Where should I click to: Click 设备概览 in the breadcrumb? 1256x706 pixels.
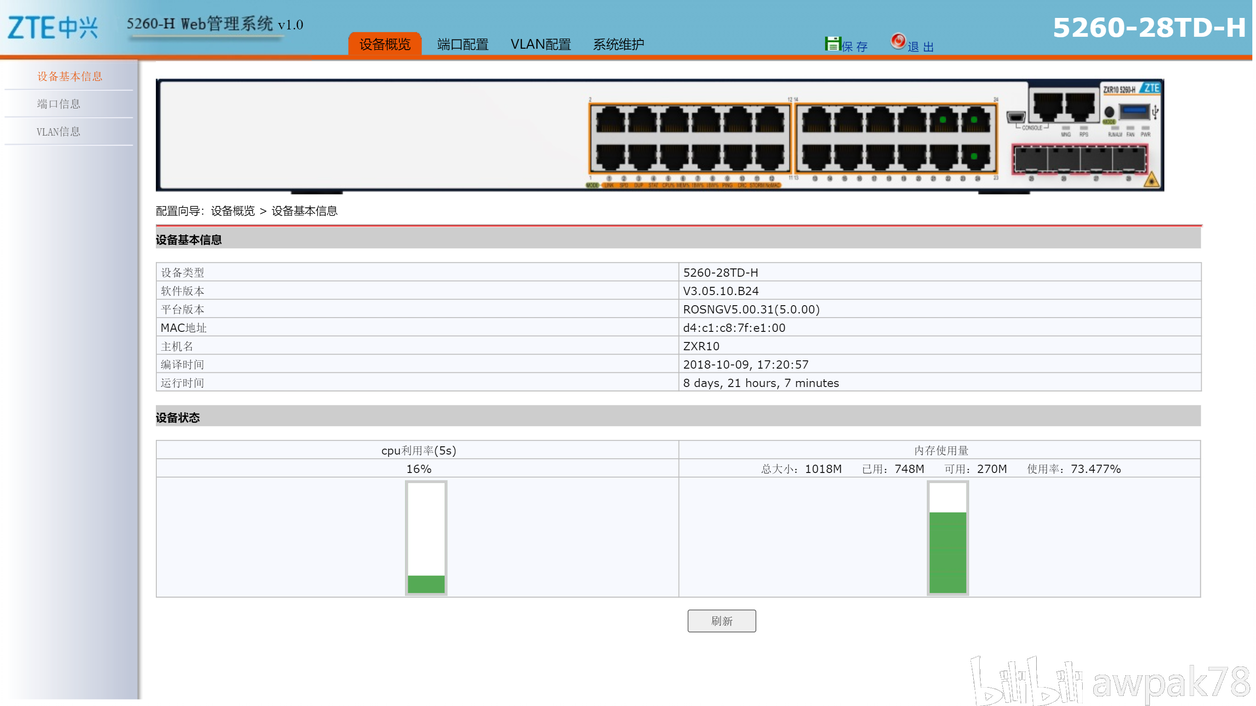[x=233, y=211]
